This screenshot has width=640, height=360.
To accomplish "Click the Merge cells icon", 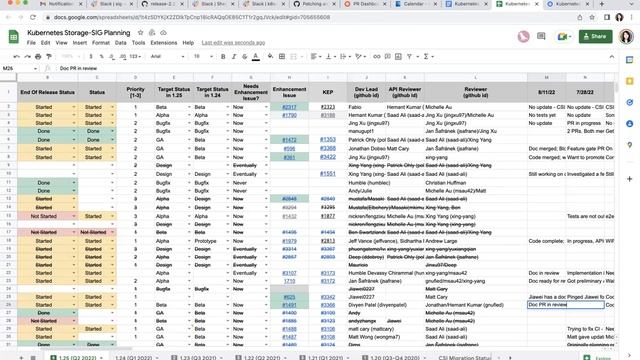I will click(293, 56).
